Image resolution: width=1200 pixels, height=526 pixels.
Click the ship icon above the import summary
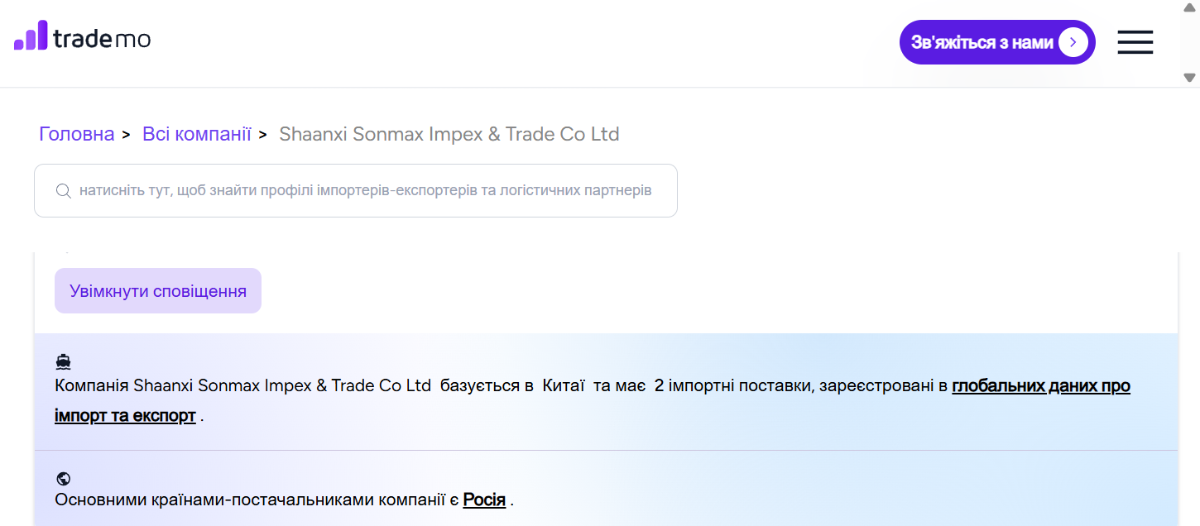click(63, 362)
